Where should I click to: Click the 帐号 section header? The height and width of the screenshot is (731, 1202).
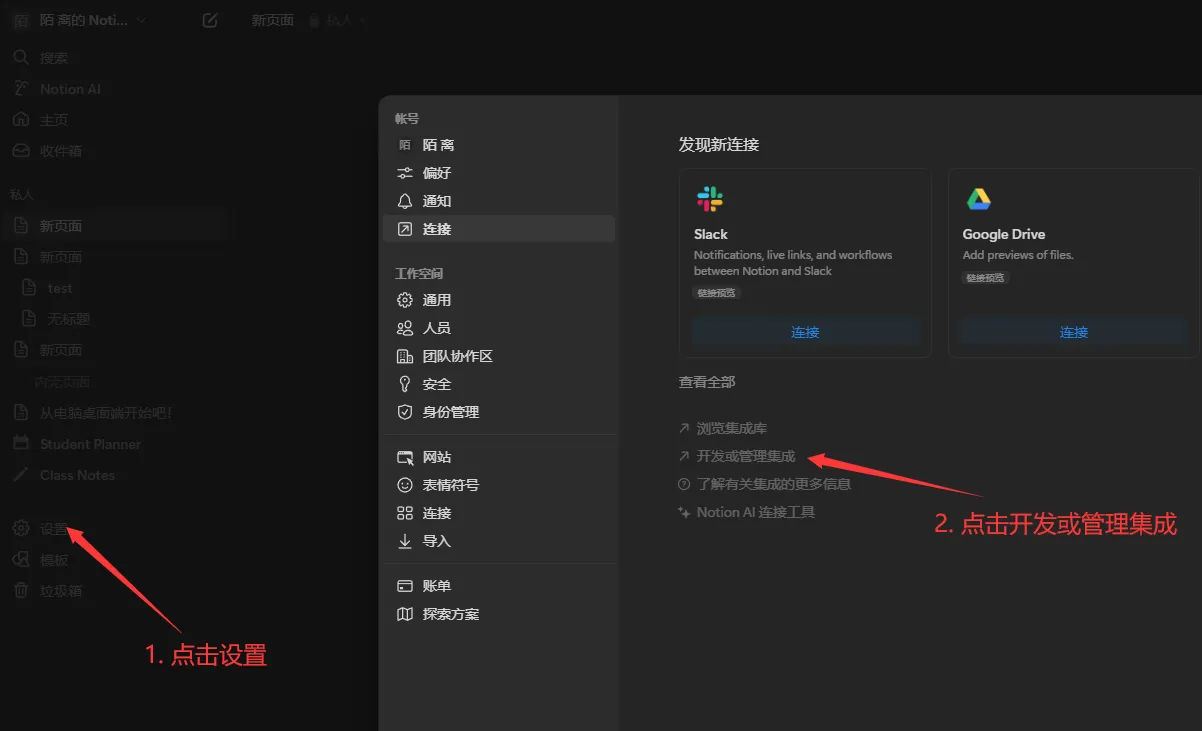click(406, 119)
